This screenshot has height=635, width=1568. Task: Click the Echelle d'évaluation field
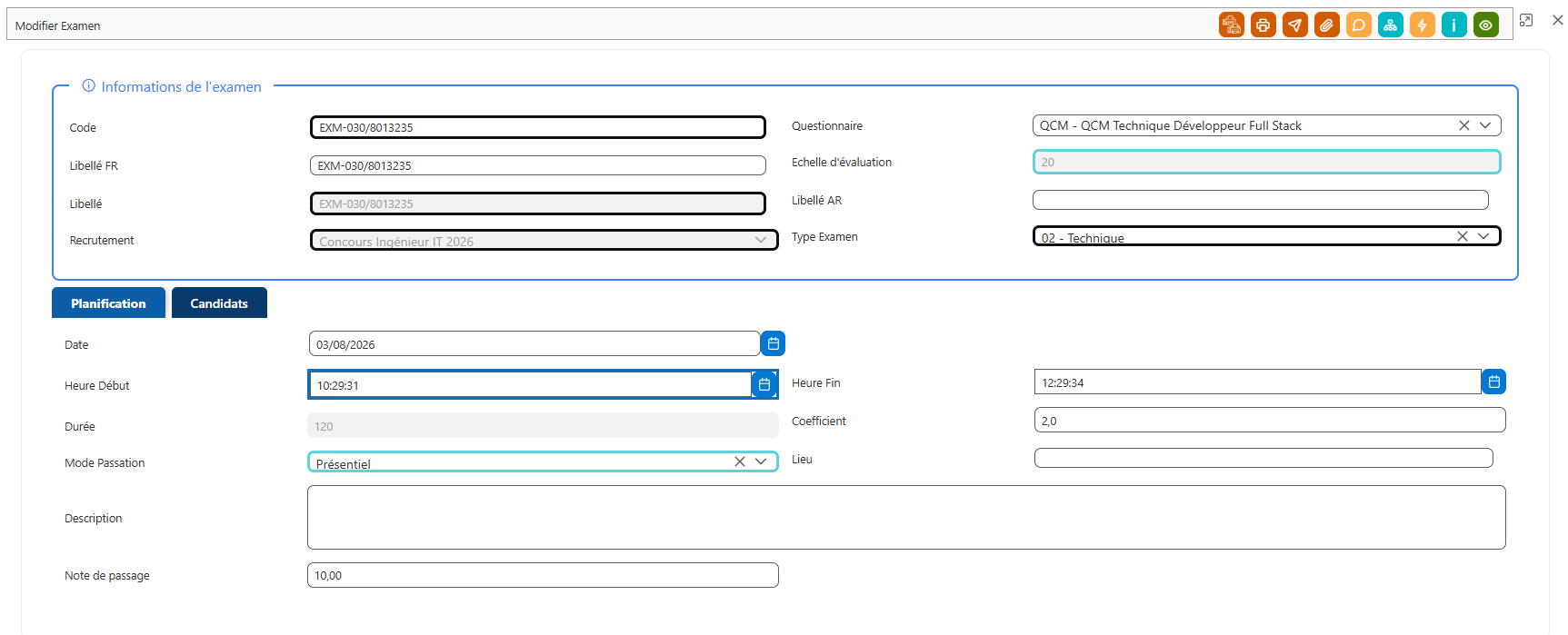[x=1266, y=162]
